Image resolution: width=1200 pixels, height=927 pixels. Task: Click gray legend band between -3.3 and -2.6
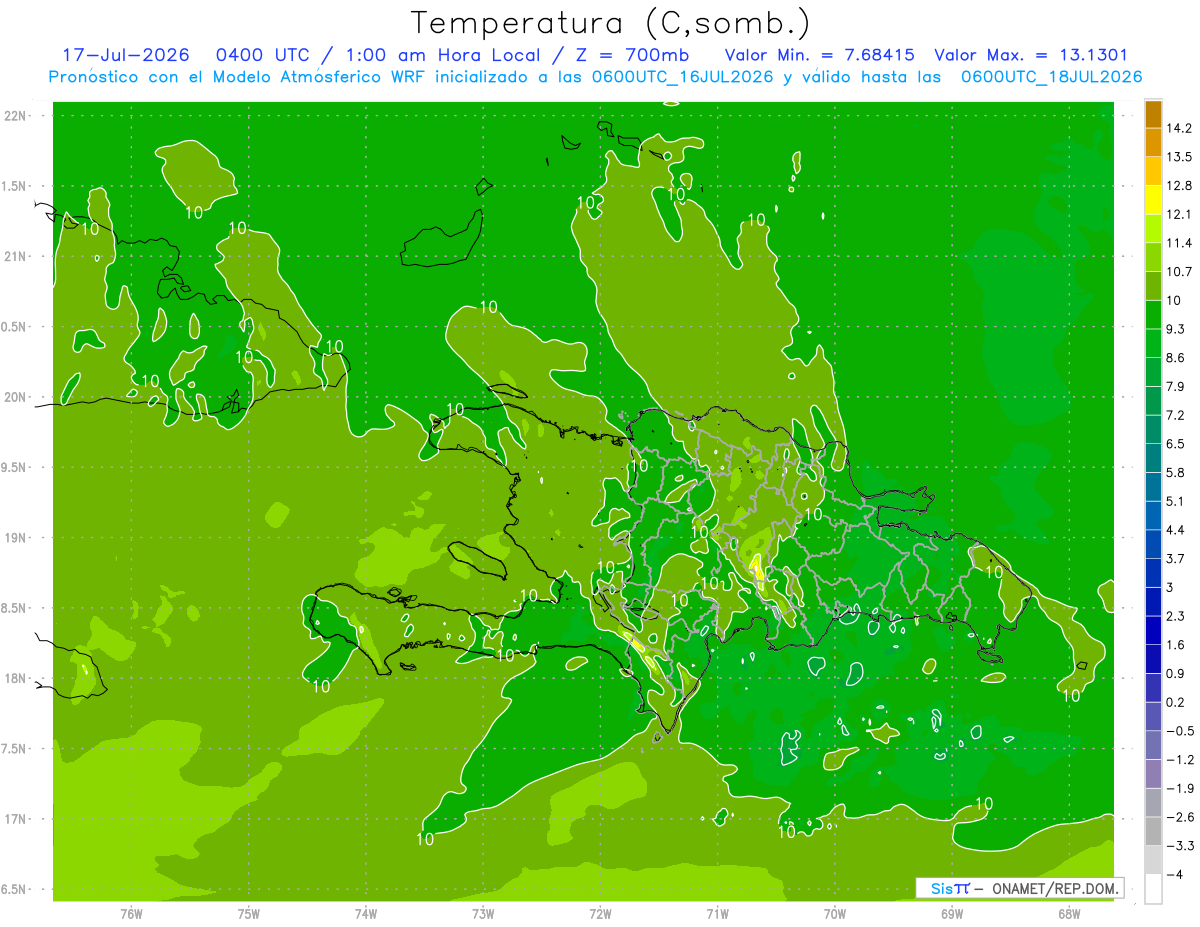click(1153, 830)
